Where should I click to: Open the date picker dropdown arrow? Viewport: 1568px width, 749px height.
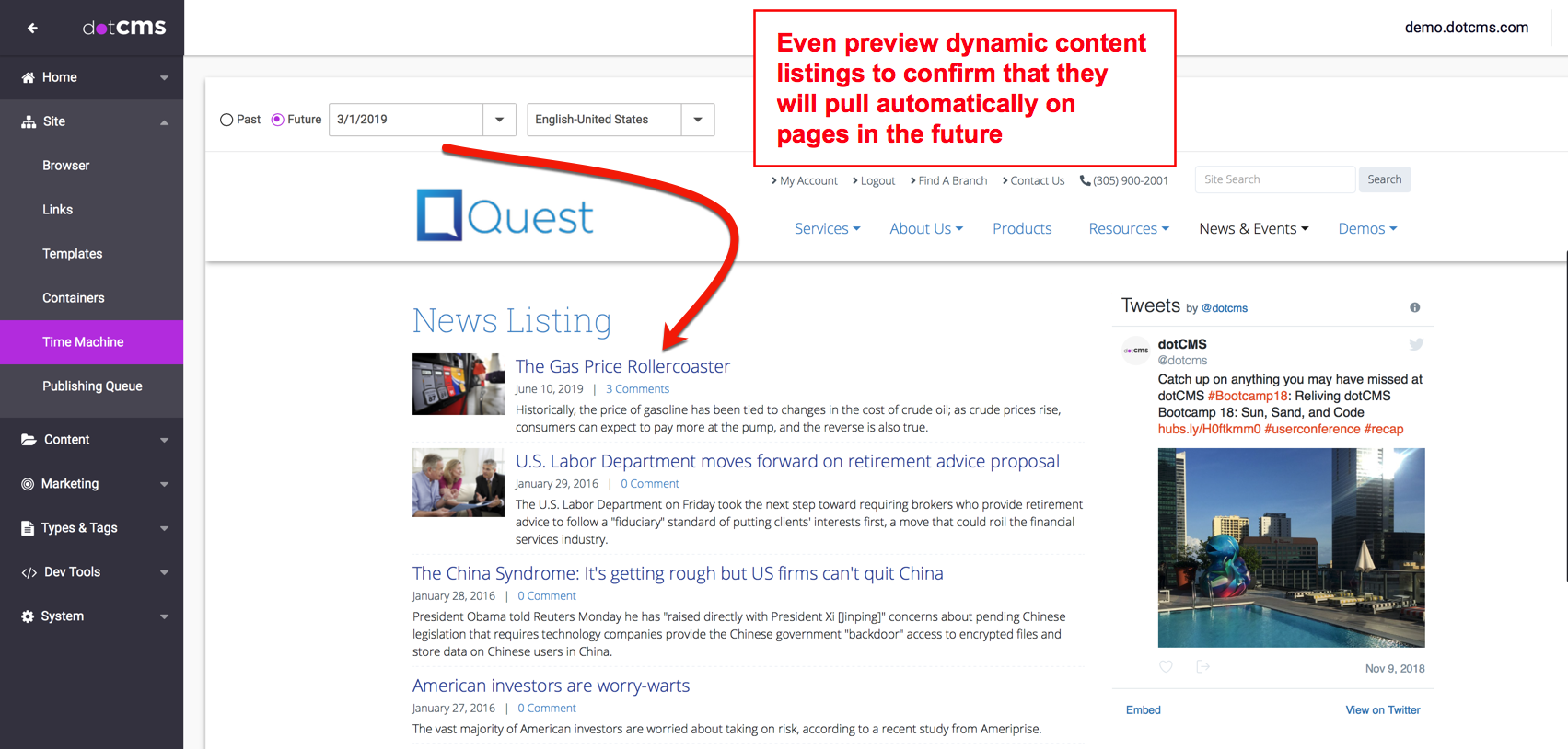(x=499, y=120)
